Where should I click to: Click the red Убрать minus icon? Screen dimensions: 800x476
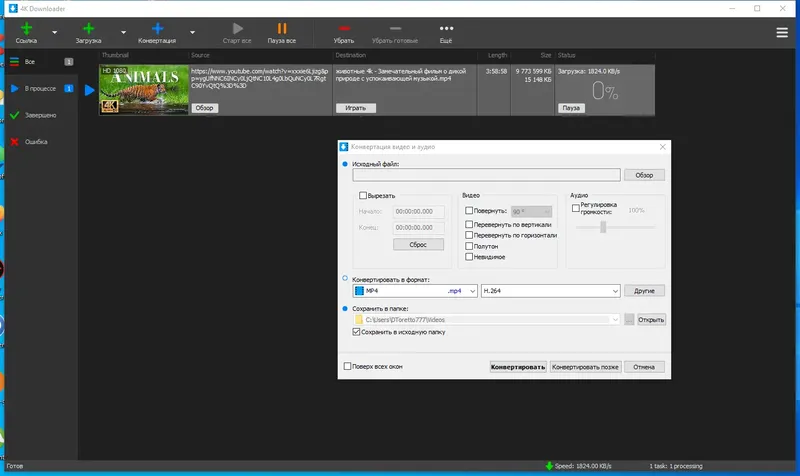[344, 29]
